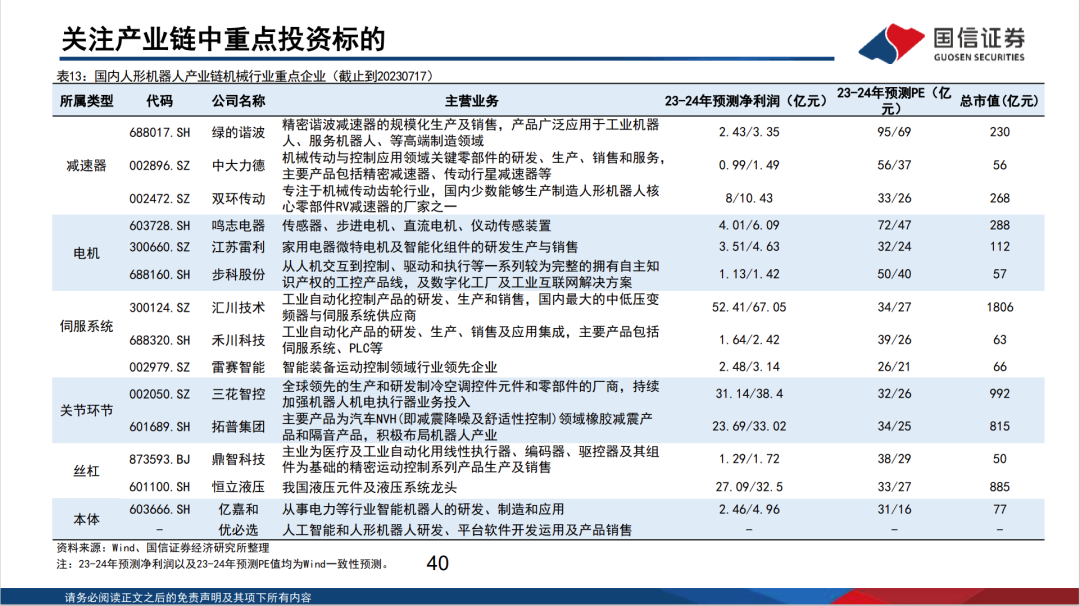Click the 主营业务 column header
The image size is (1080, 606).
tap(471, 101)
